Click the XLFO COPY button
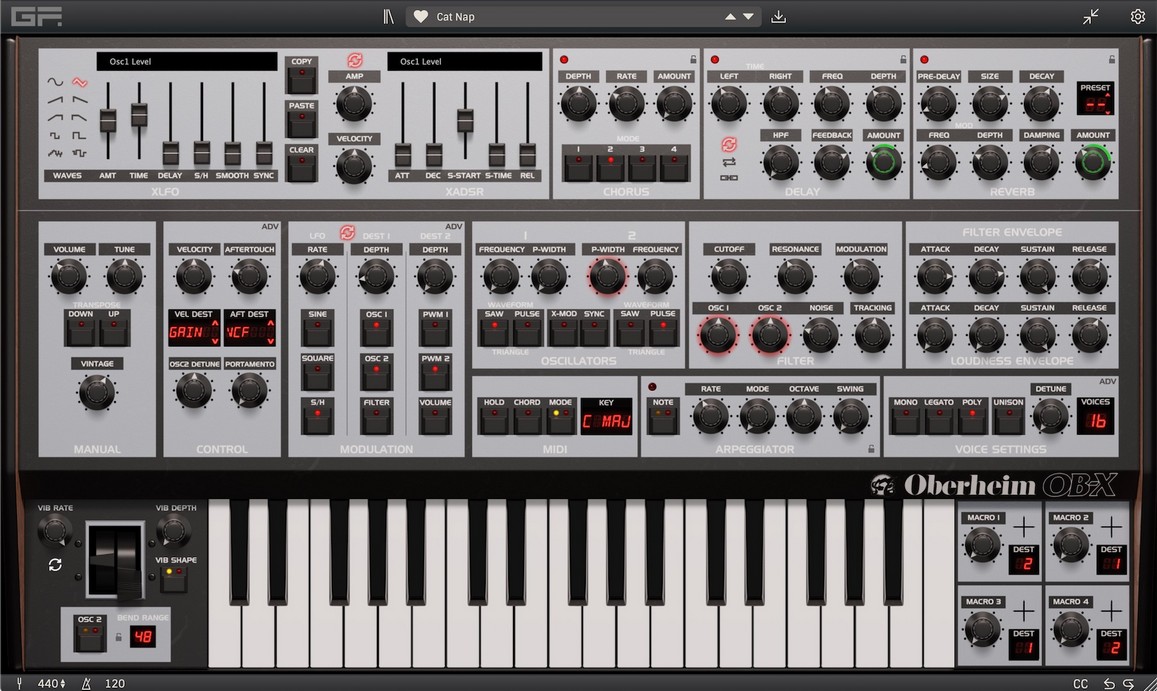 301,79
